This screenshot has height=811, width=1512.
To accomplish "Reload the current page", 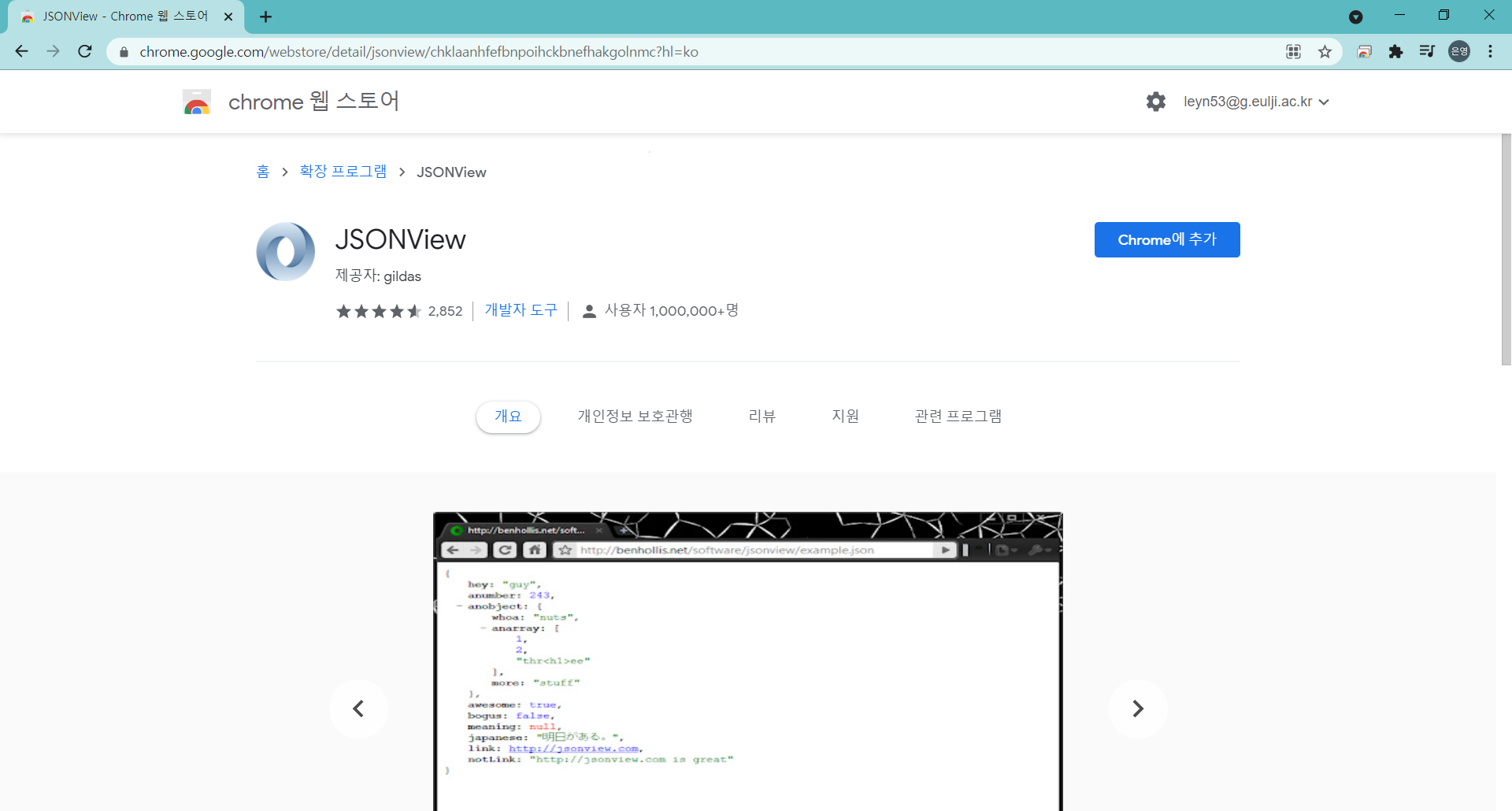I will 84,51.
